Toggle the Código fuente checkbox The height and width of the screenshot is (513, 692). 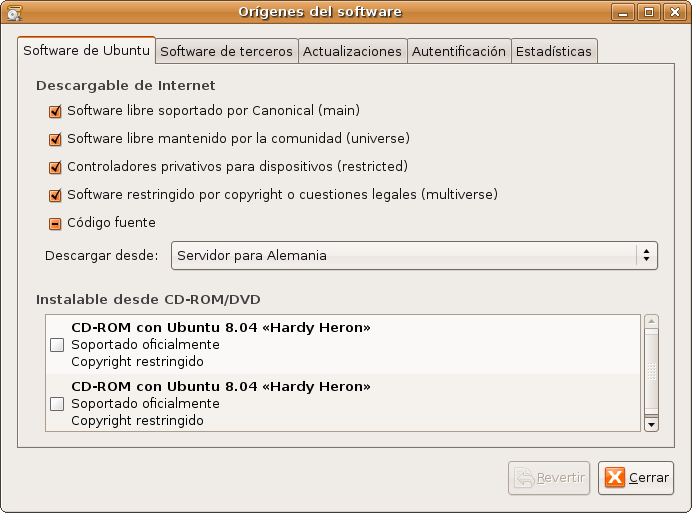56,223
